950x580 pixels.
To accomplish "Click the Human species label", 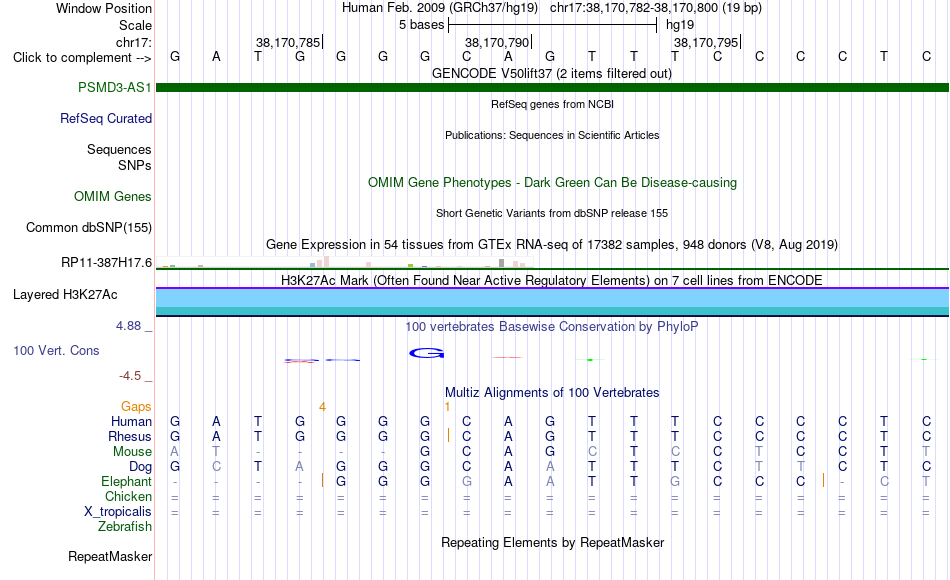I will 131,421.
